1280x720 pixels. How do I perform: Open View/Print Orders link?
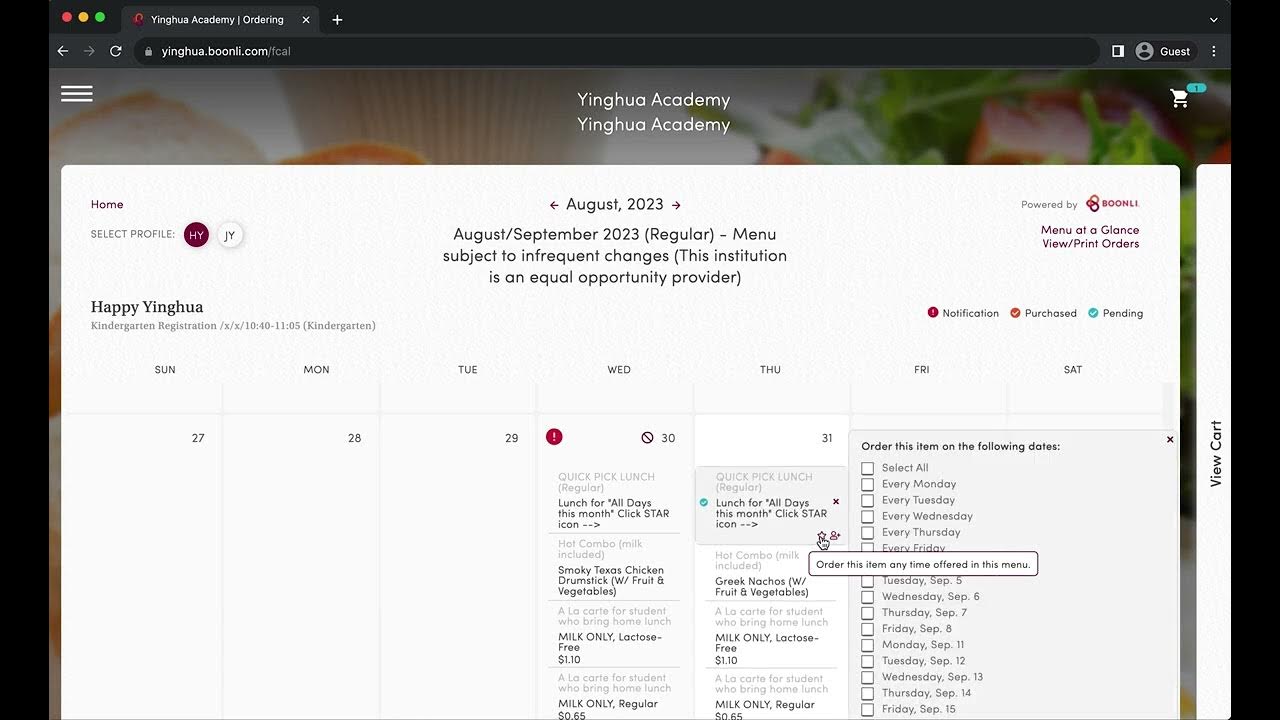(x=1091, y=244)
